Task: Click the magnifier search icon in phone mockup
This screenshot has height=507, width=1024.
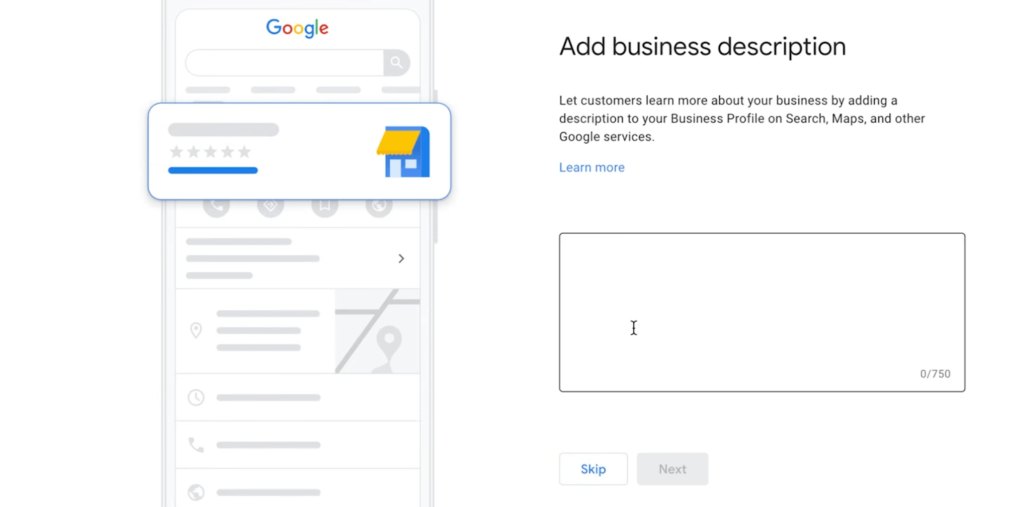Action: [x=396, y=63]
